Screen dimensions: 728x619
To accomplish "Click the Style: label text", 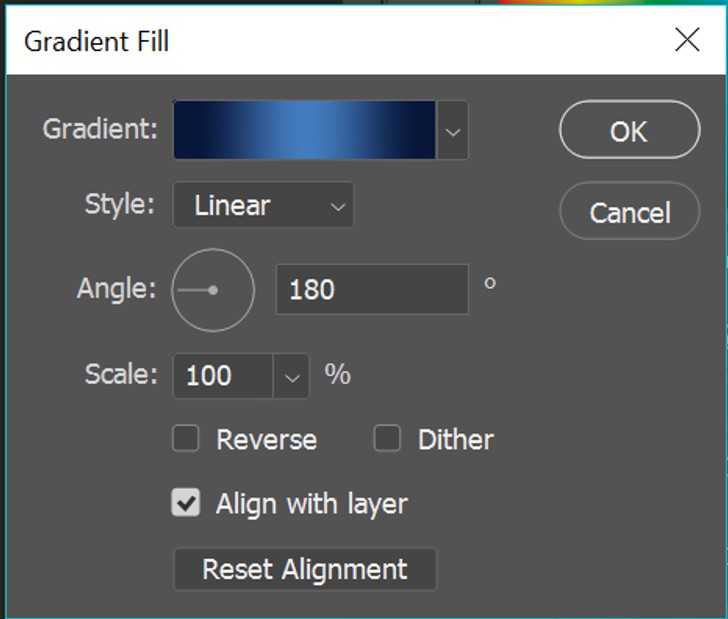I will click(120, 205).
